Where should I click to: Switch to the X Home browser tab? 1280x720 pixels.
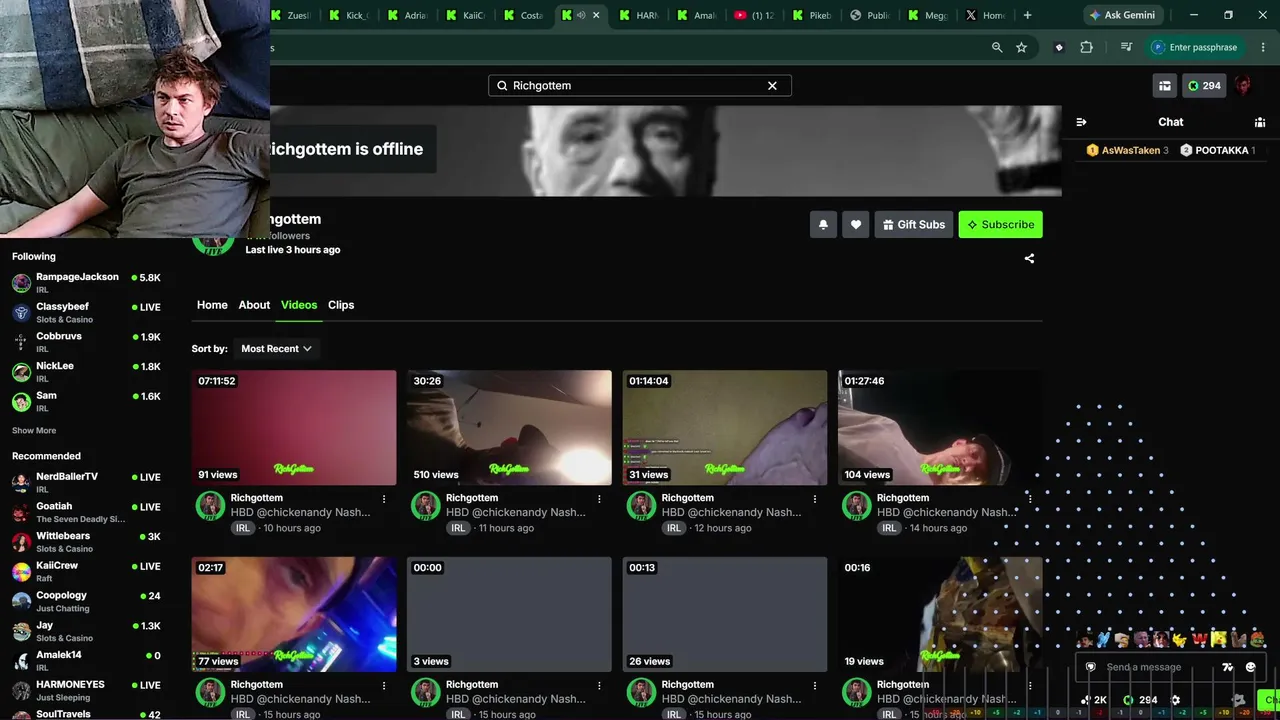985,15
